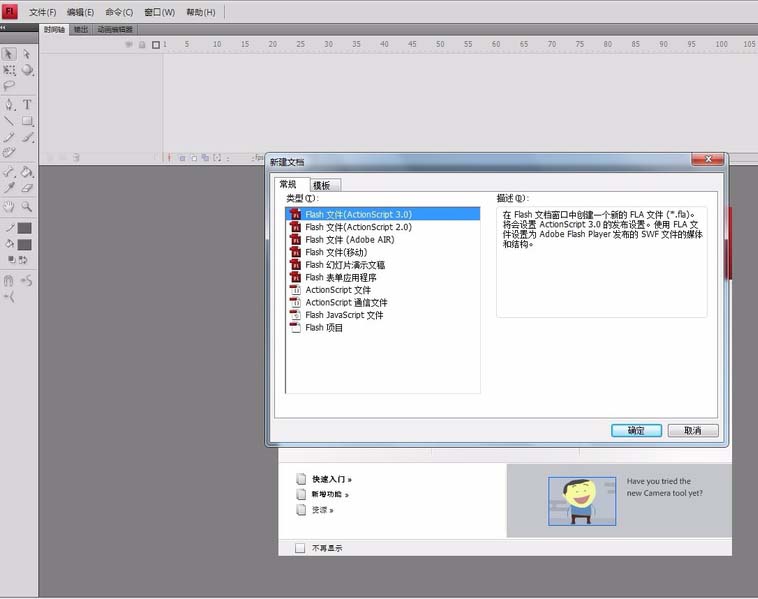
Task: Click the delete layer trash icon
Action: [76, 158]
